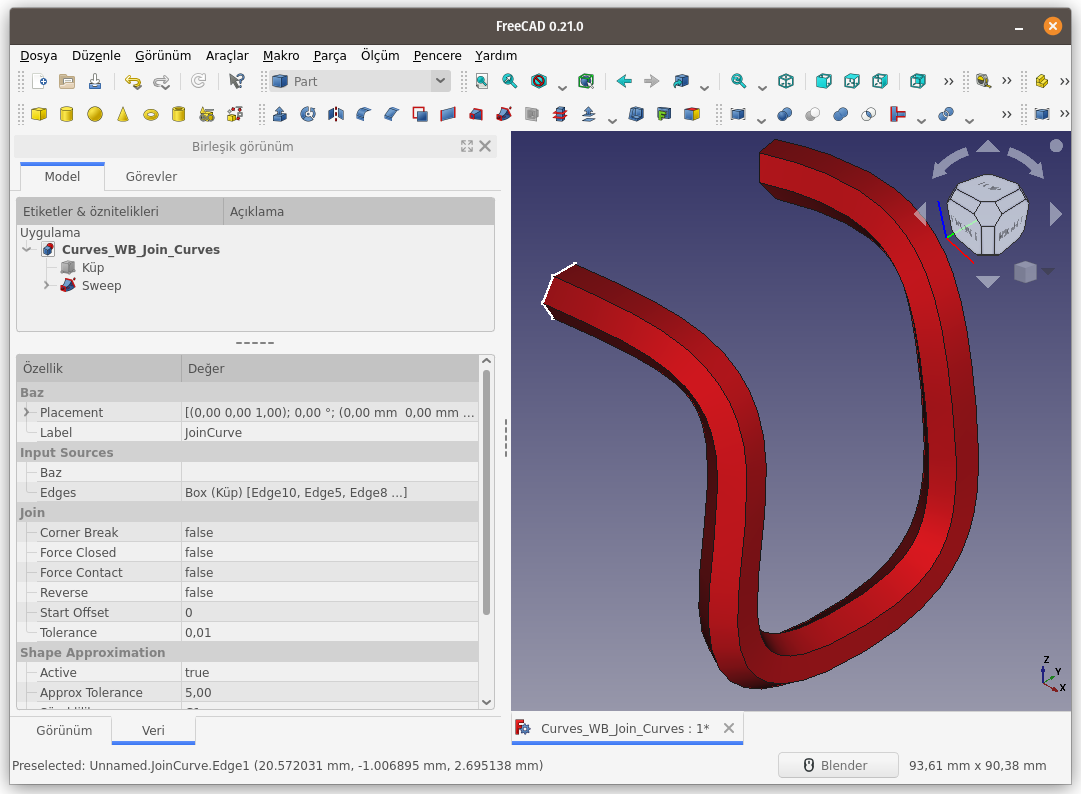Expand the Placement property row
This screenshot has height=794, width=1081.
click(x=27, y=412)
